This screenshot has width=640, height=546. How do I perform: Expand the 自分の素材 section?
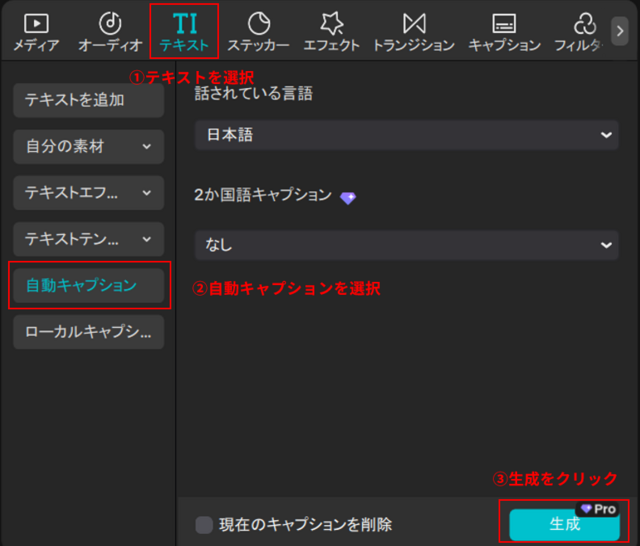[88, 146]
